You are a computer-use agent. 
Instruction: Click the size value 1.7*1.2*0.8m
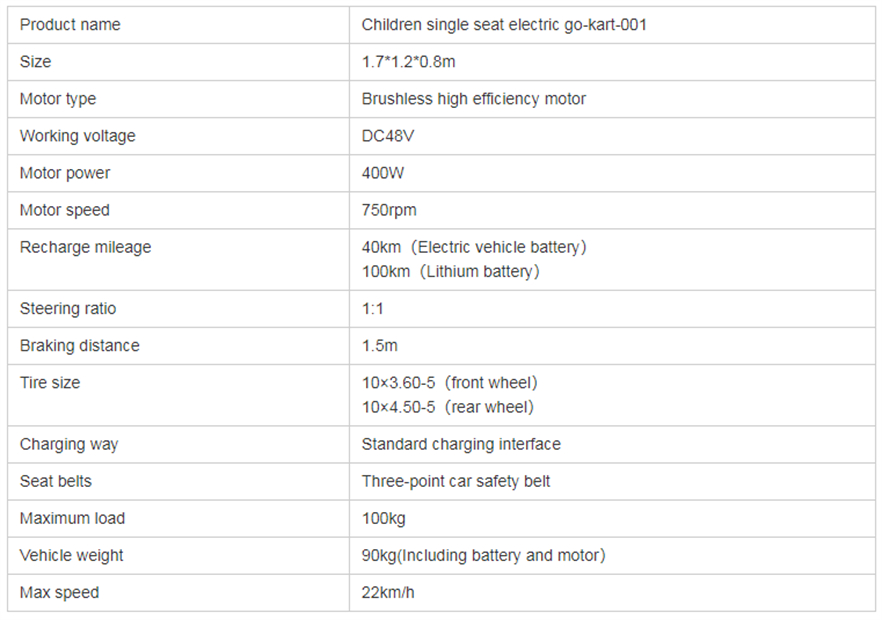[x=408, y=62]
